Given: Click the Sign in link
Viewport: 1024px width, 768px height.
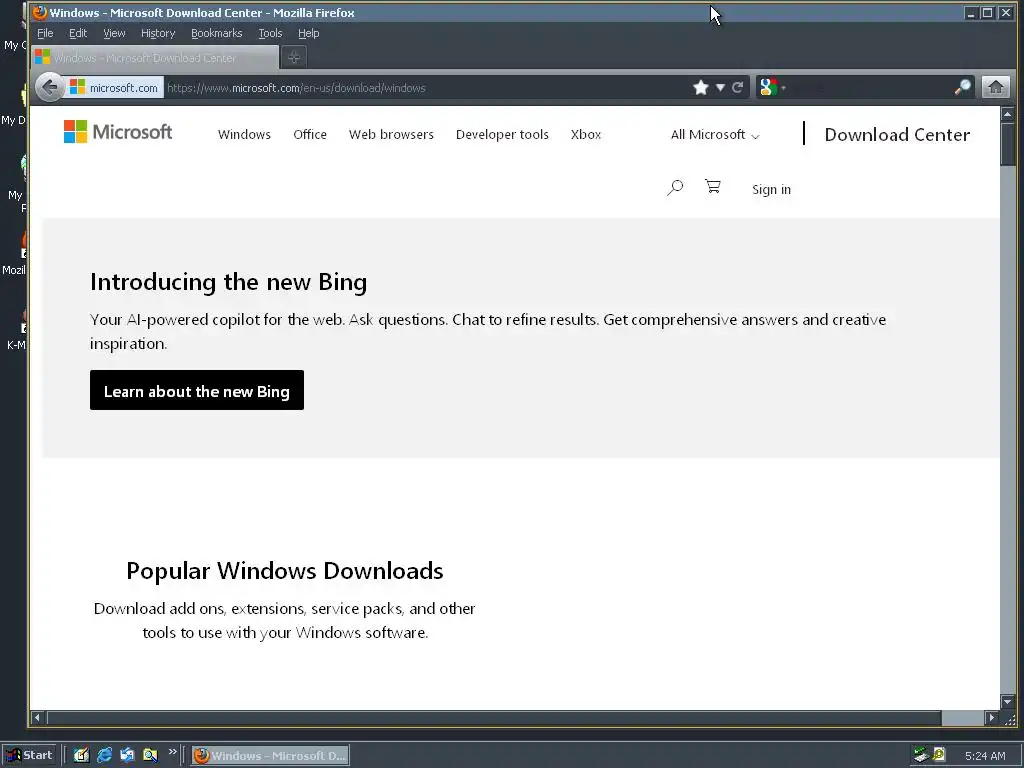Looking at the screenshot, I should [x=771, y=189].
